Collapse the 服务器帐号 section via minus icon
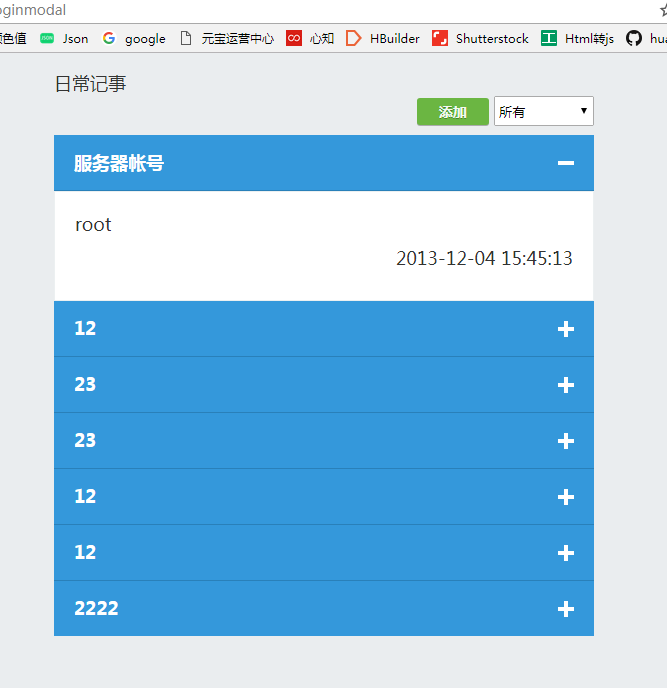 [x=566, y=163]
